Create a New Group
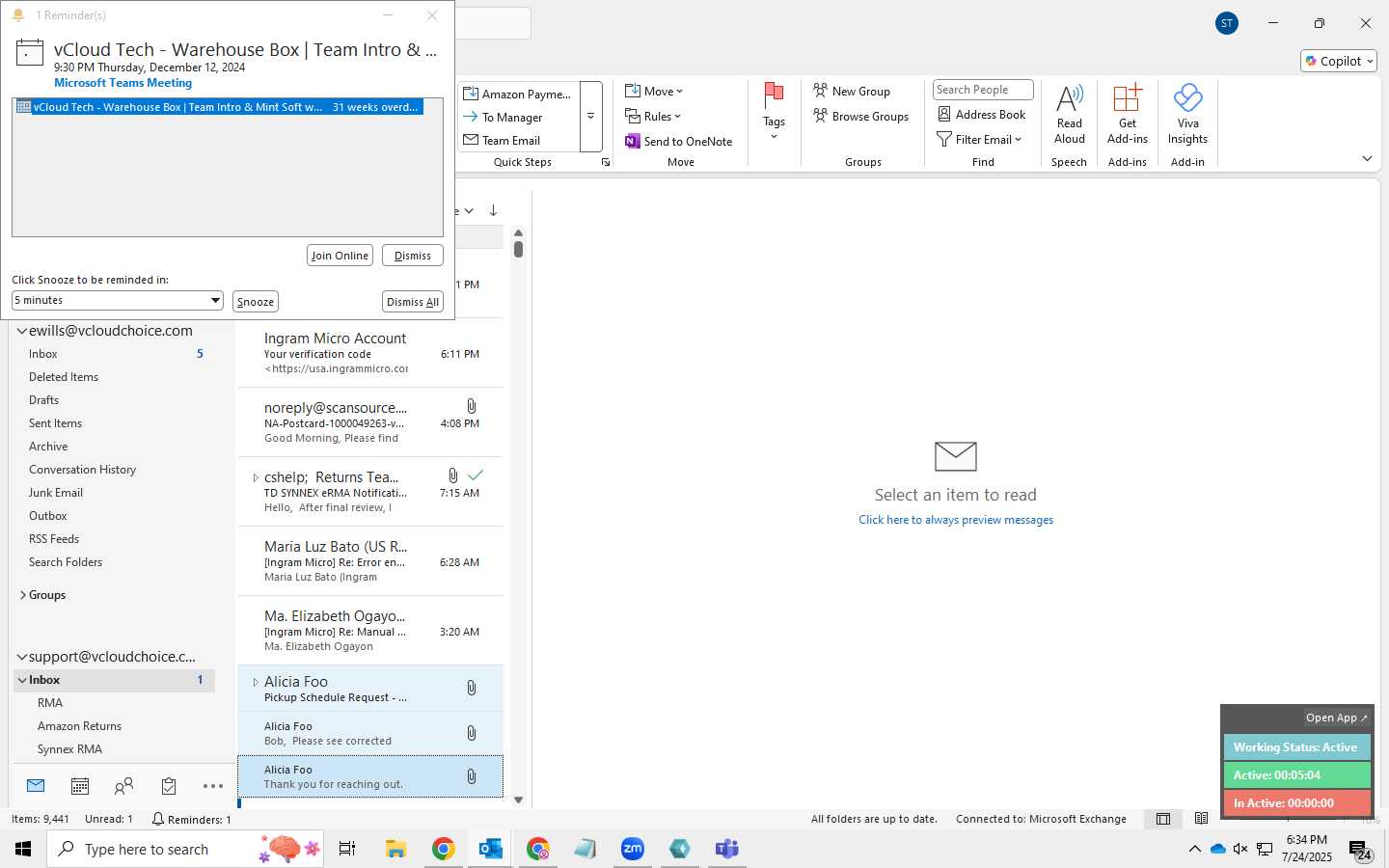This screenshot has height=868, width=1389. point(852,91)
